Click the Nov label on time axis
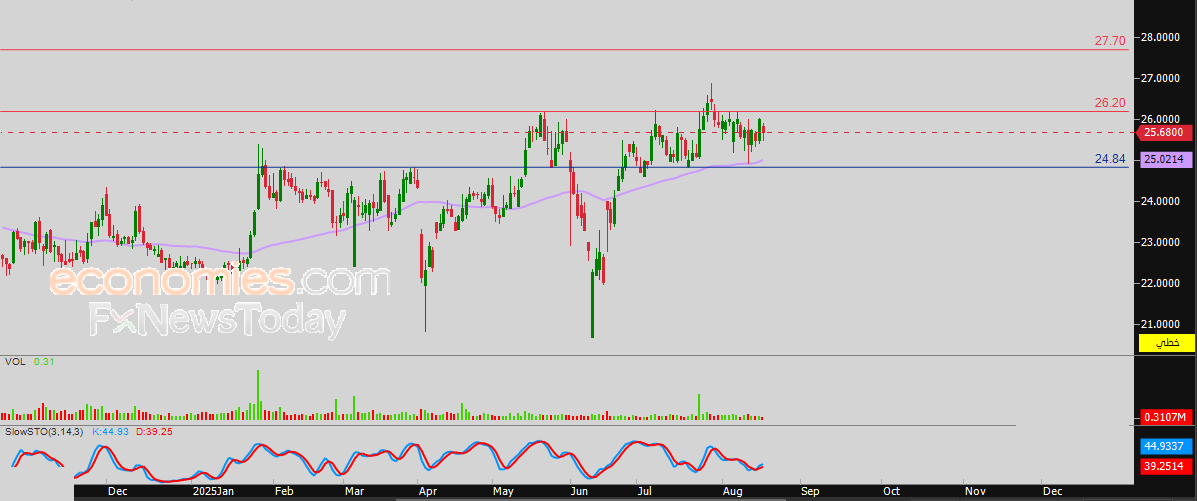 973,491
